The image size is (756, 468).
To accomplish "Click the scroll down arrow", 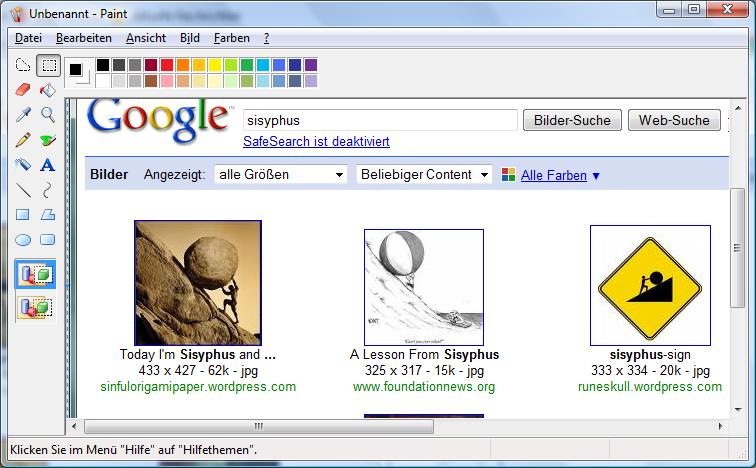I will (738, 410).
